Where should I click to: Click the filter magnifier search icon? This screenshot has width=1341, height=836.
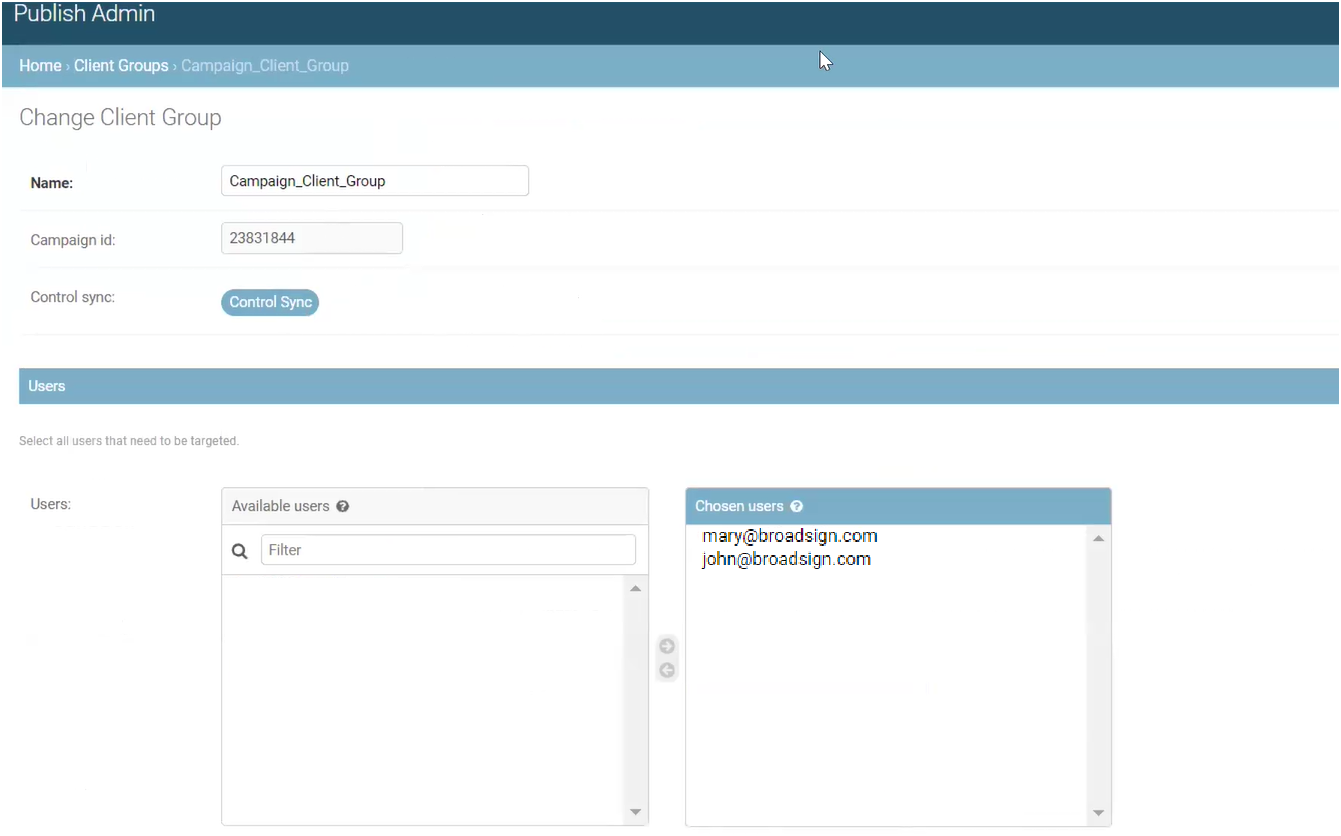240,550
